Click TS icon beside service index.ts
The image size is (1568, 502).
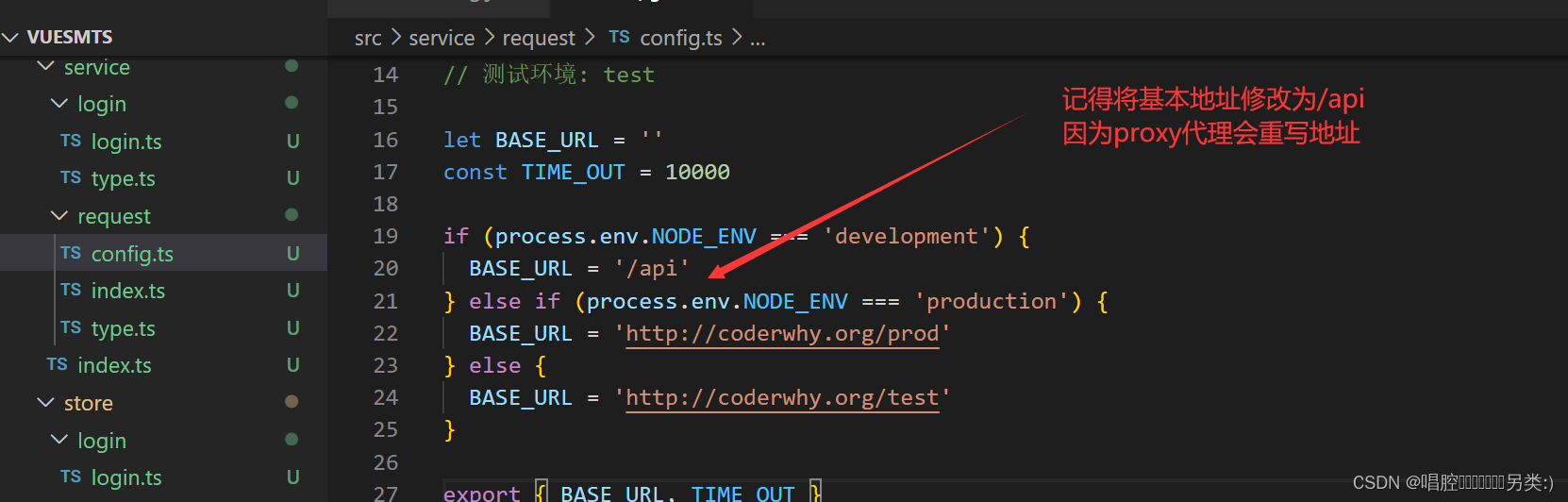click(57, 364)
